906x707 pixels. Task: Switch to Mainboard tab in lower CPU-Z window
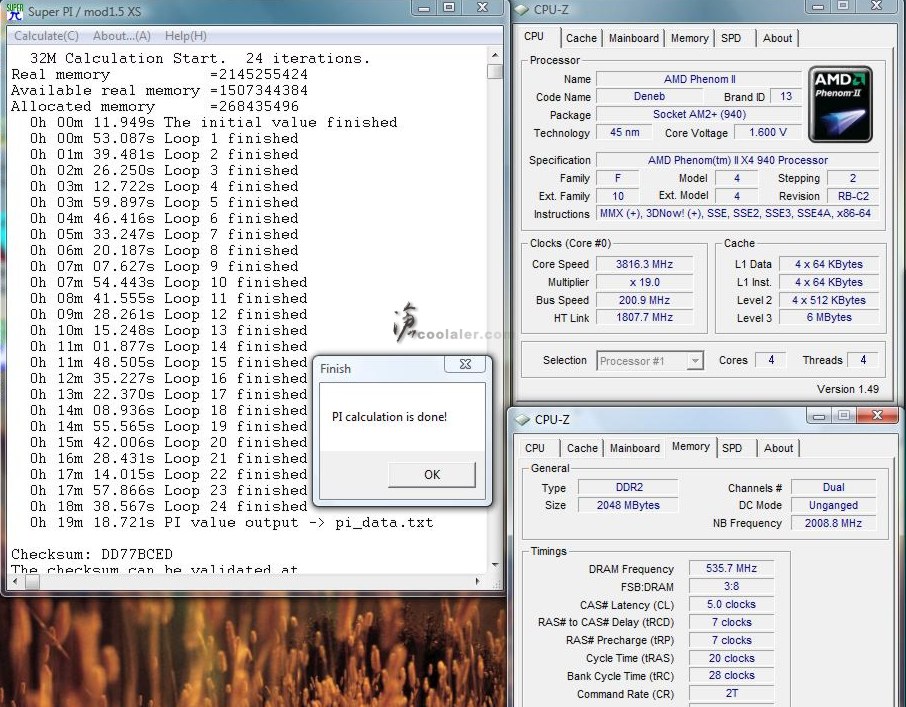pyautogui.click(x=634, y=448)
